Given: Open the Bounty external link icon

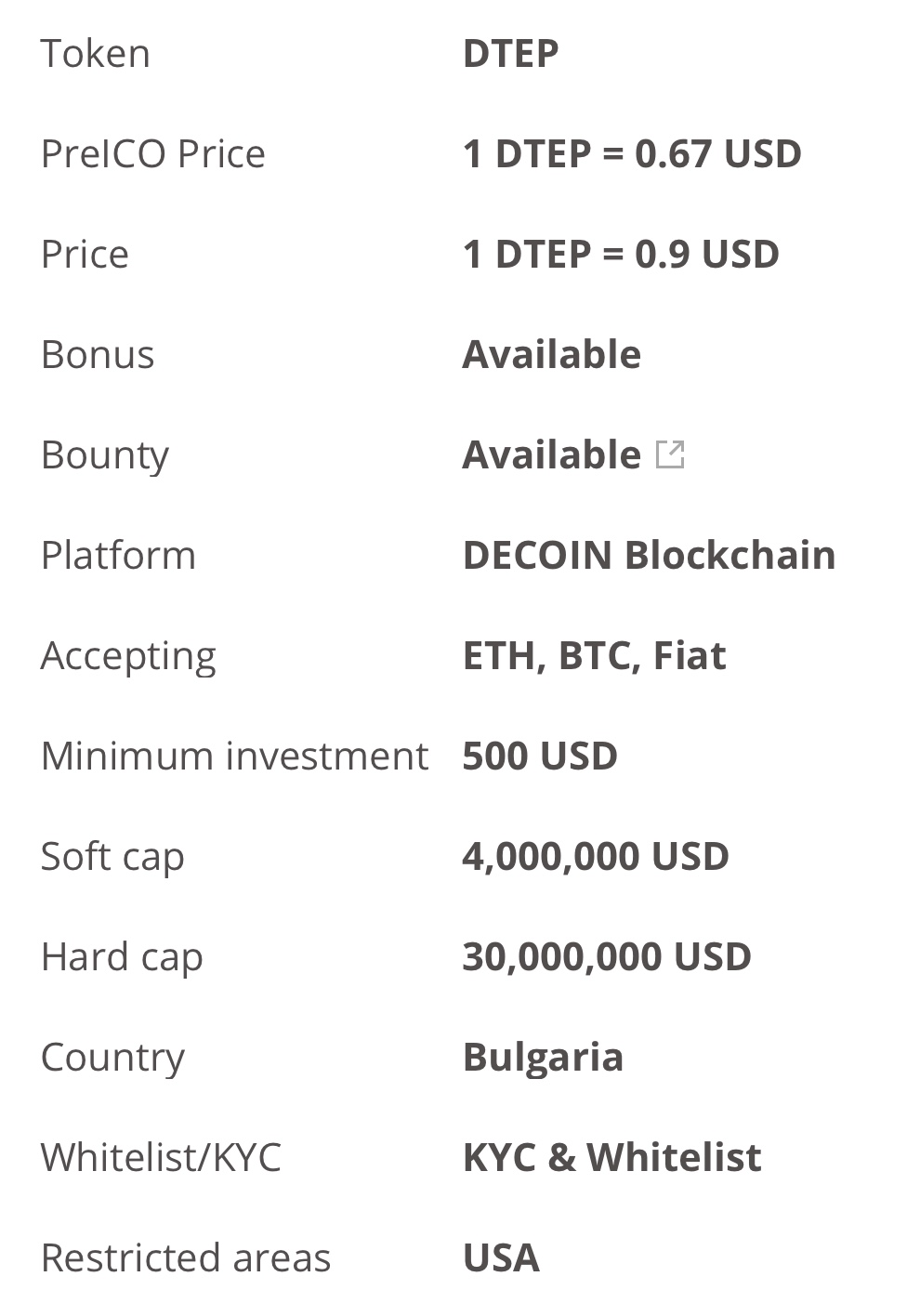Looking at the screenshot, I should (x=670, y=454).
